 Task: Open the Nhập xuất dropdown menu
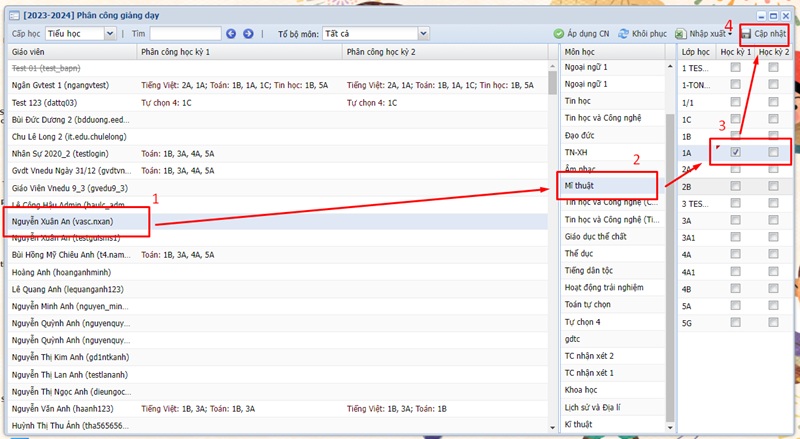704,34
